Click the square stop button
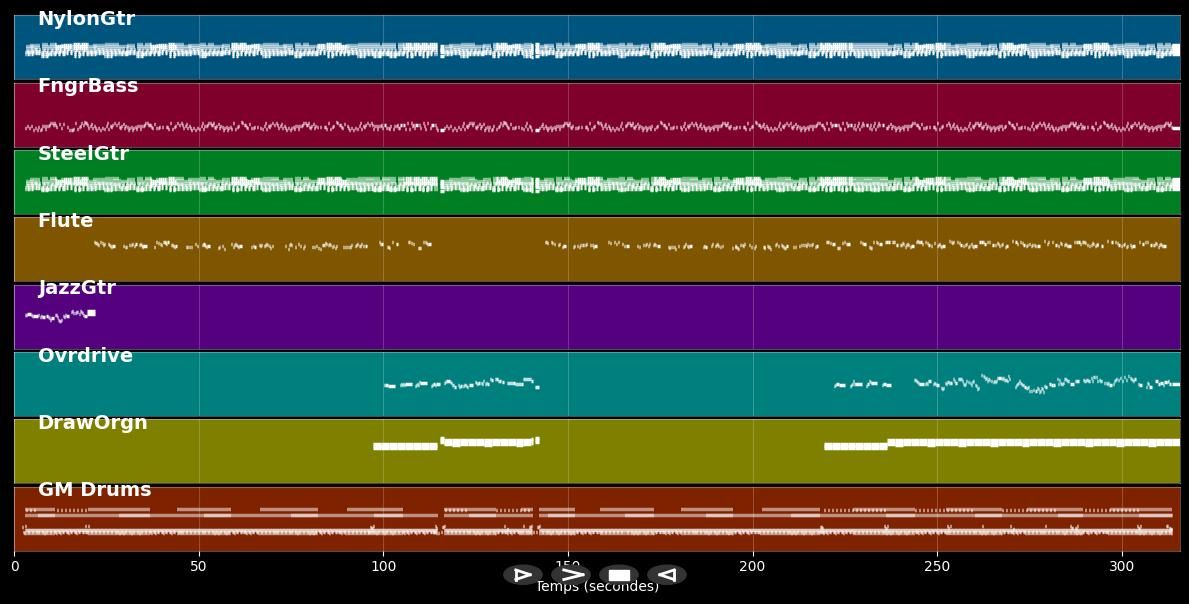Image resolution: width=1189 pixels, height=604 pixels. click(x=619, y=575)
